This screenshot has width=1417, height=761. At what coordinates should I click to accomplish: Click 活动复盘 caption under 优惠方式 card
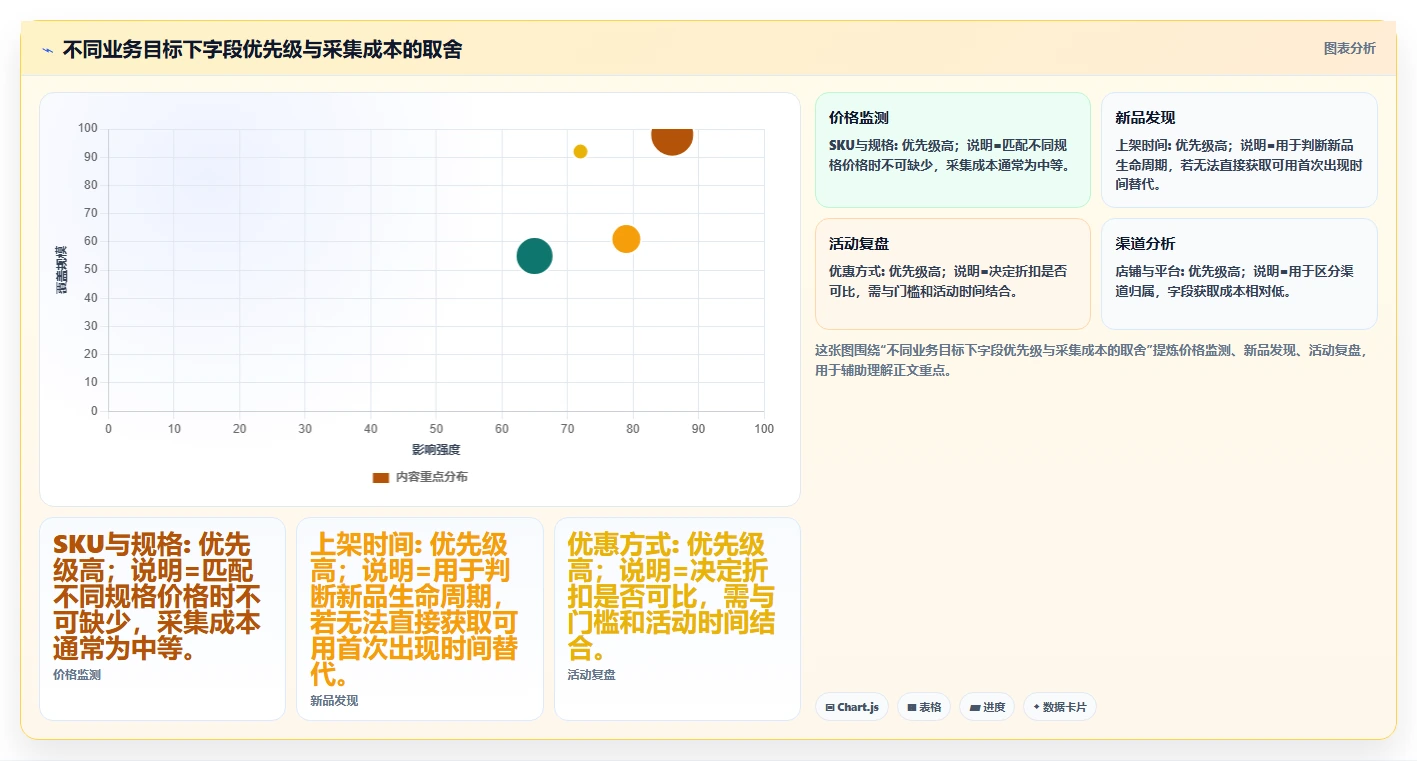591,675
